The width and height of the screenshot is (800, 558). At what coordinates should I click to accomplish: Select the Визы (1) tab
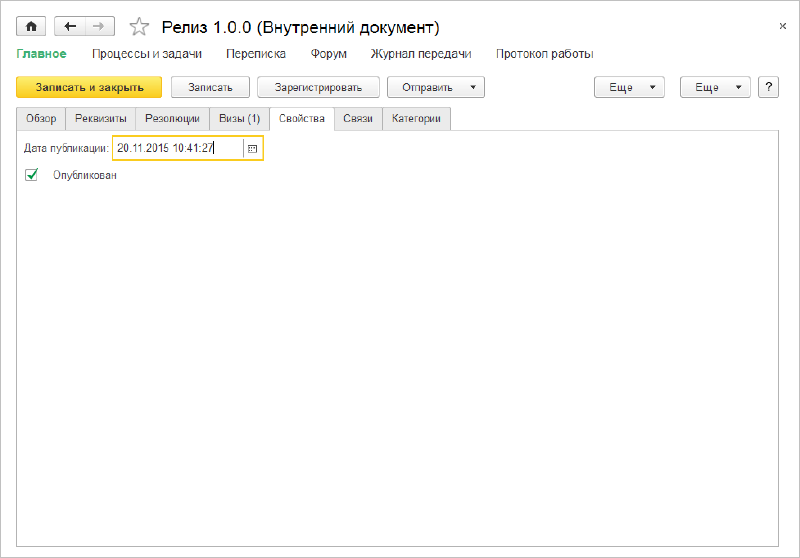pos(239,119)
